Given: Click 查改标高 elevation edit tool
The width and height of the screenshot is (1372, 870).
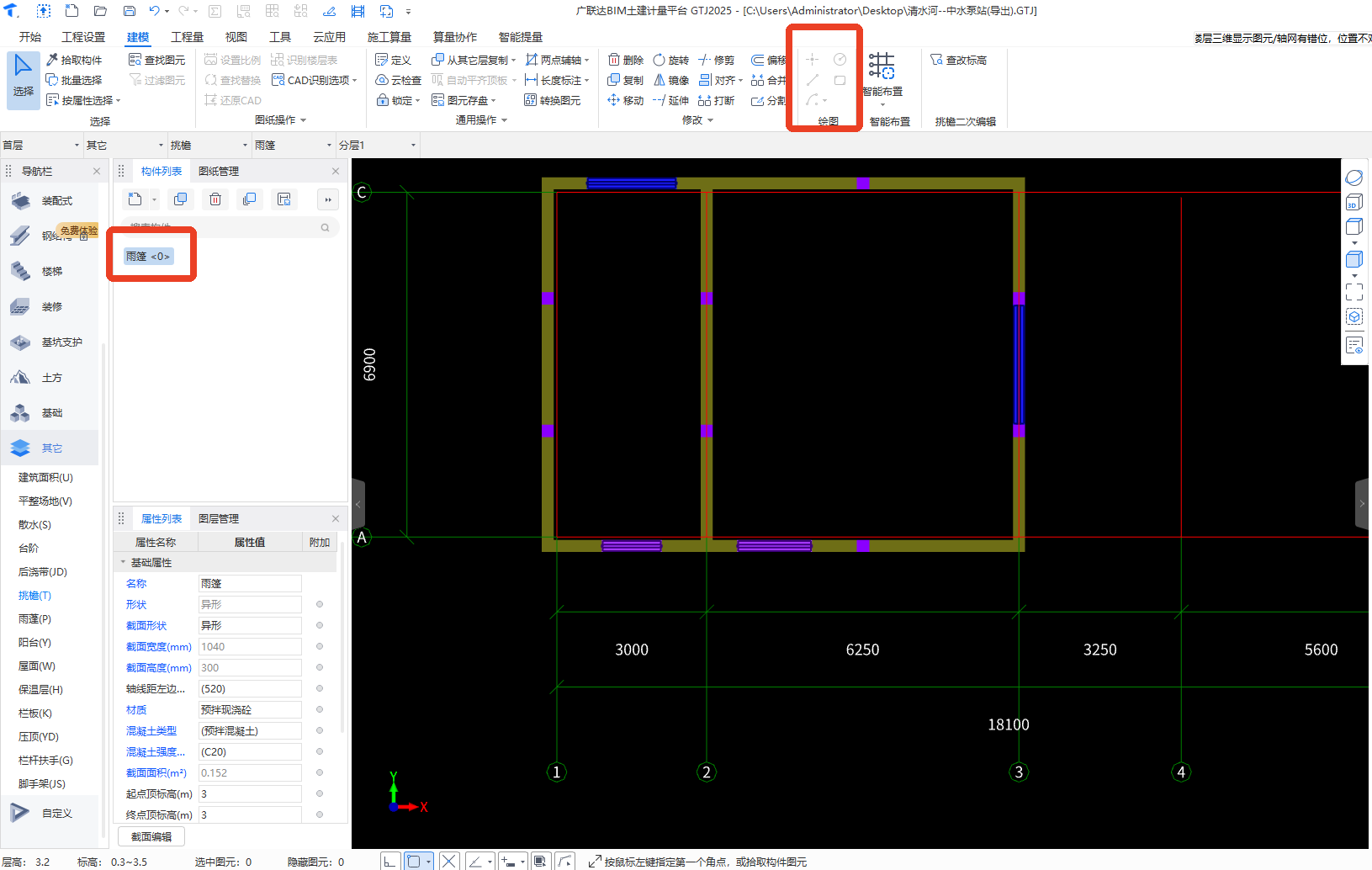Looking at the screenshot, I should pos(959,60).
